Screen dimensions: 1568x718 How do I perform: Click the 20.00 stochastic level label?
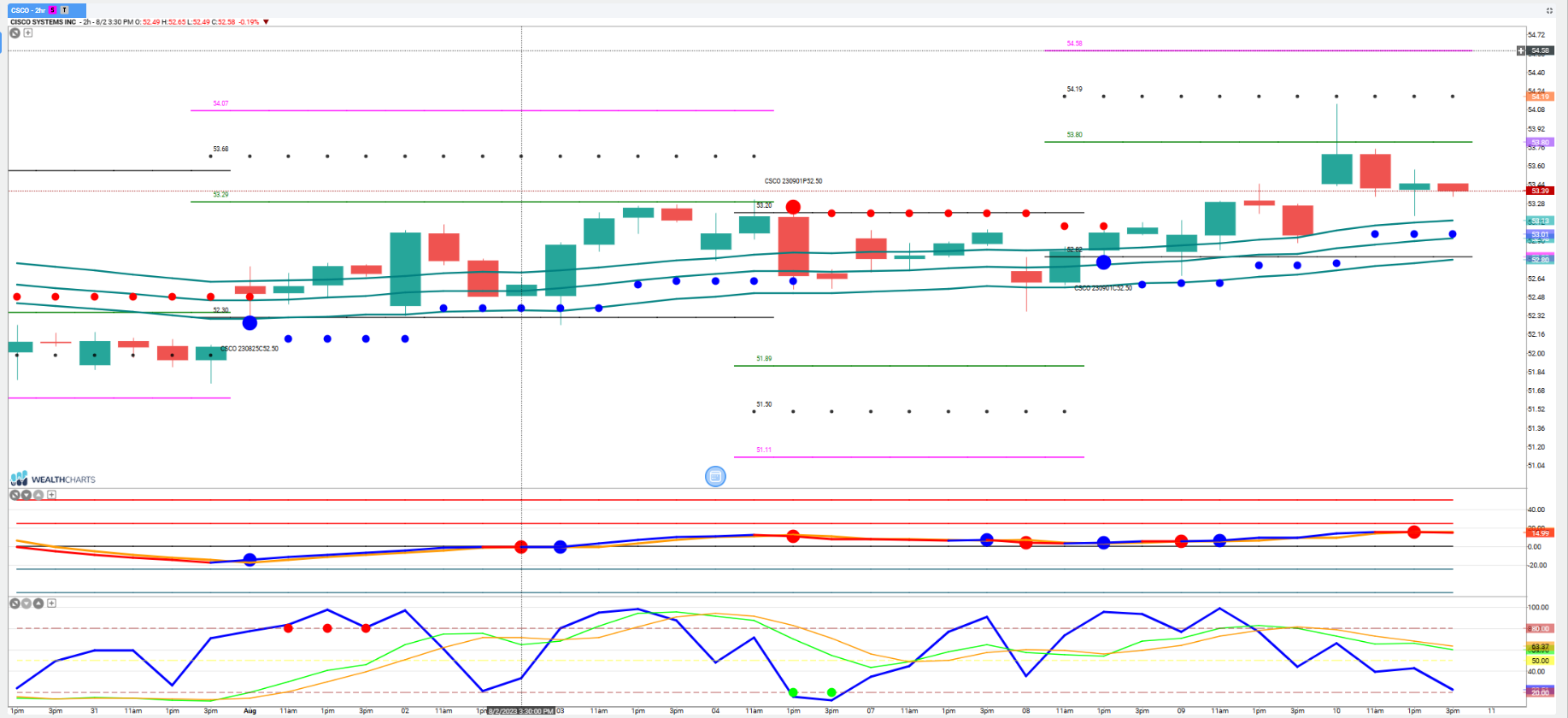pos(1539,692)
